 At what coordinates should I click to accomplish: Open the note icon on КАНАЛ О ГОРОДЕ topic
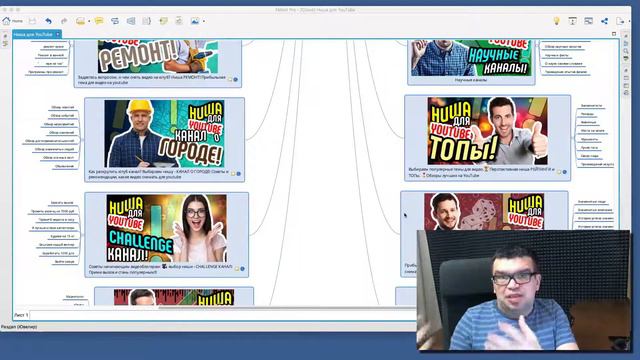(233, 173)
